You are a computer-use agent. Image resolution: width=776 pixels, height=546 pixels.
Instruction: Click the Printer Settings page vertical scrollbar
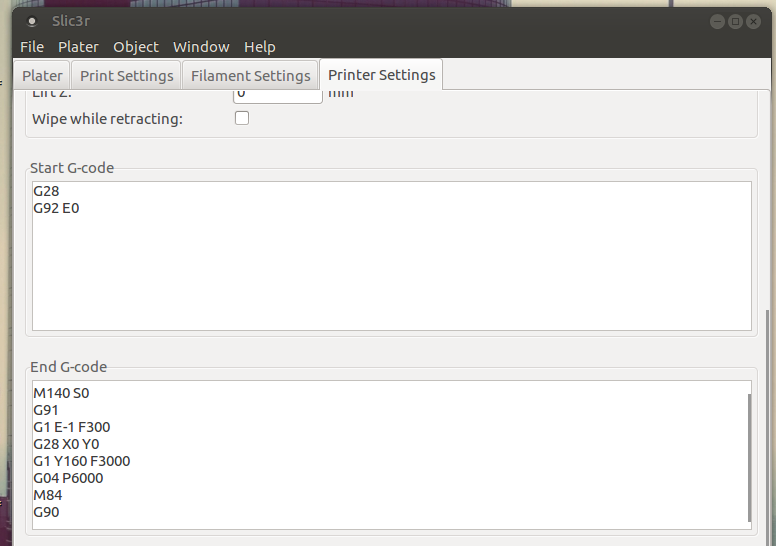(768, 428)
